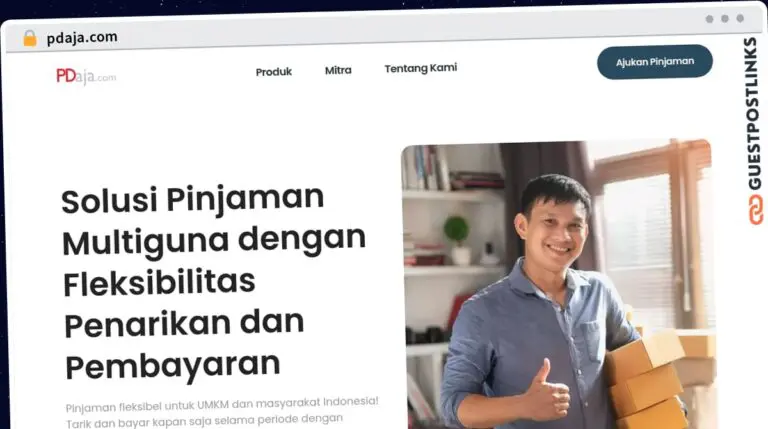Click the GUESTPOSTLINKS vertical label
The image size is (768, 429).
[x=754, y=113]
